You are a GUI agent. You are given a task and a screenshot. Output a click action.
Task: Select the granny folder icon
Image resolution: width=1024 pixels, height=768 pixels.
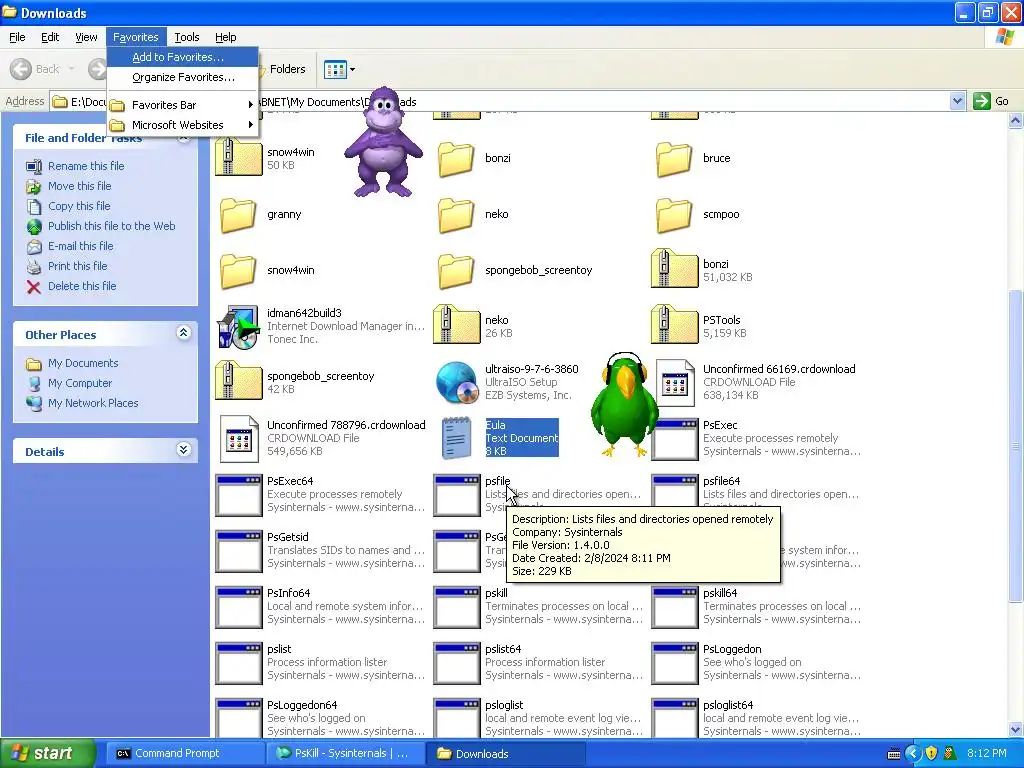[237, 215]
